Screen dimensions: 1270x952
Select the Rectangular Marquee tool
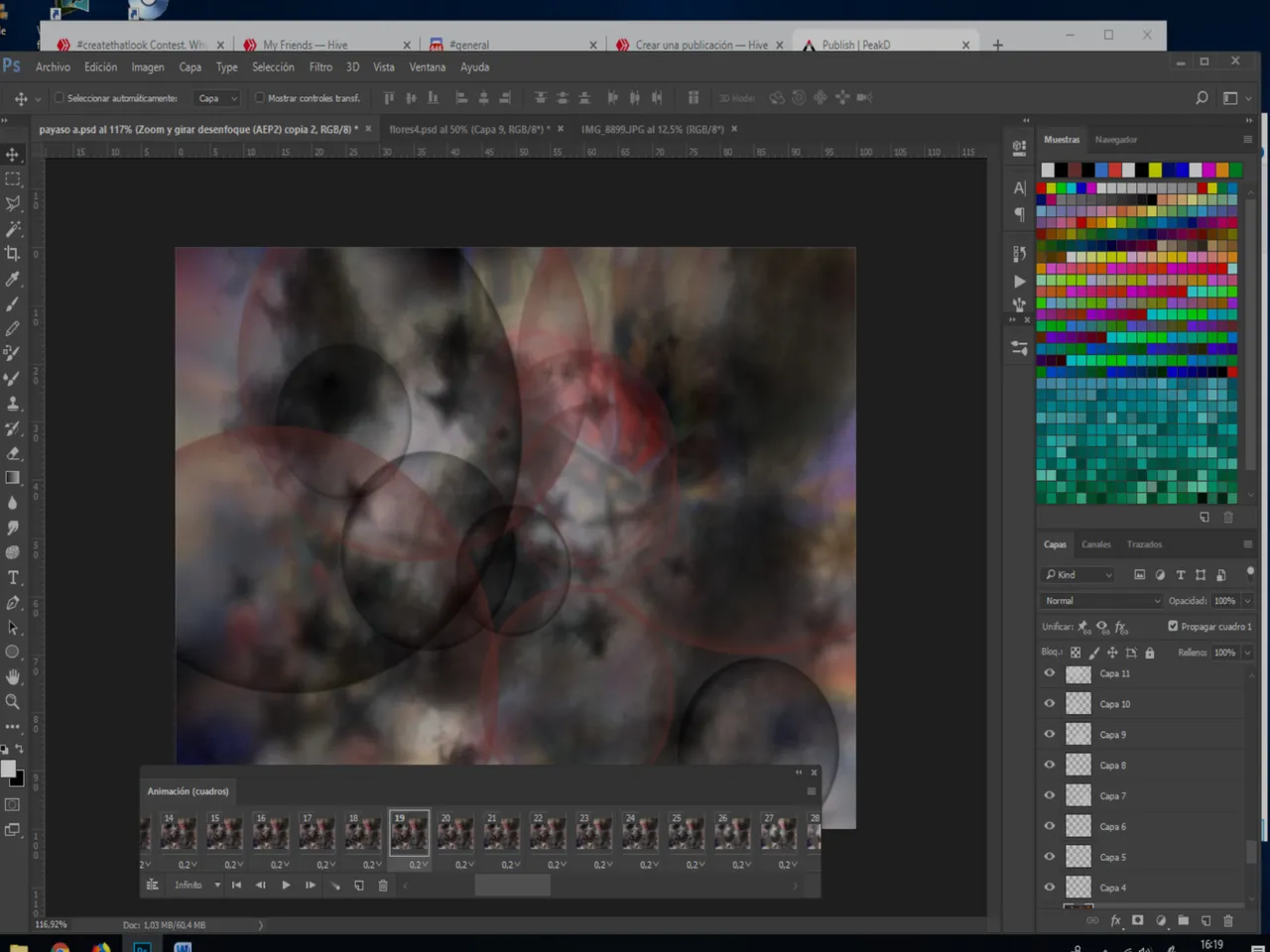point(13,179)
